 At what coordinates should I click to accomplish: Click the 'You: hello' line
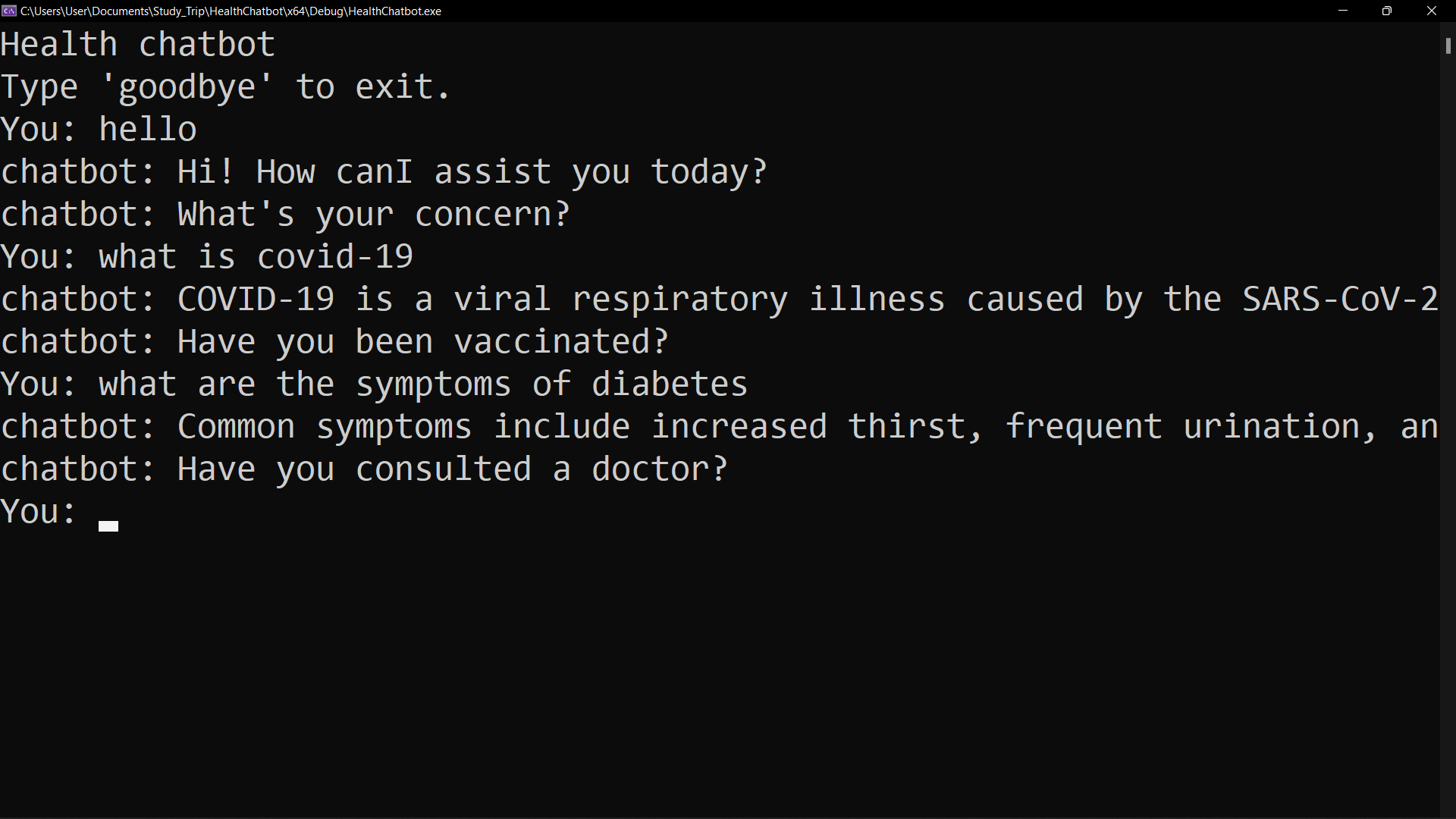(99, 130)
